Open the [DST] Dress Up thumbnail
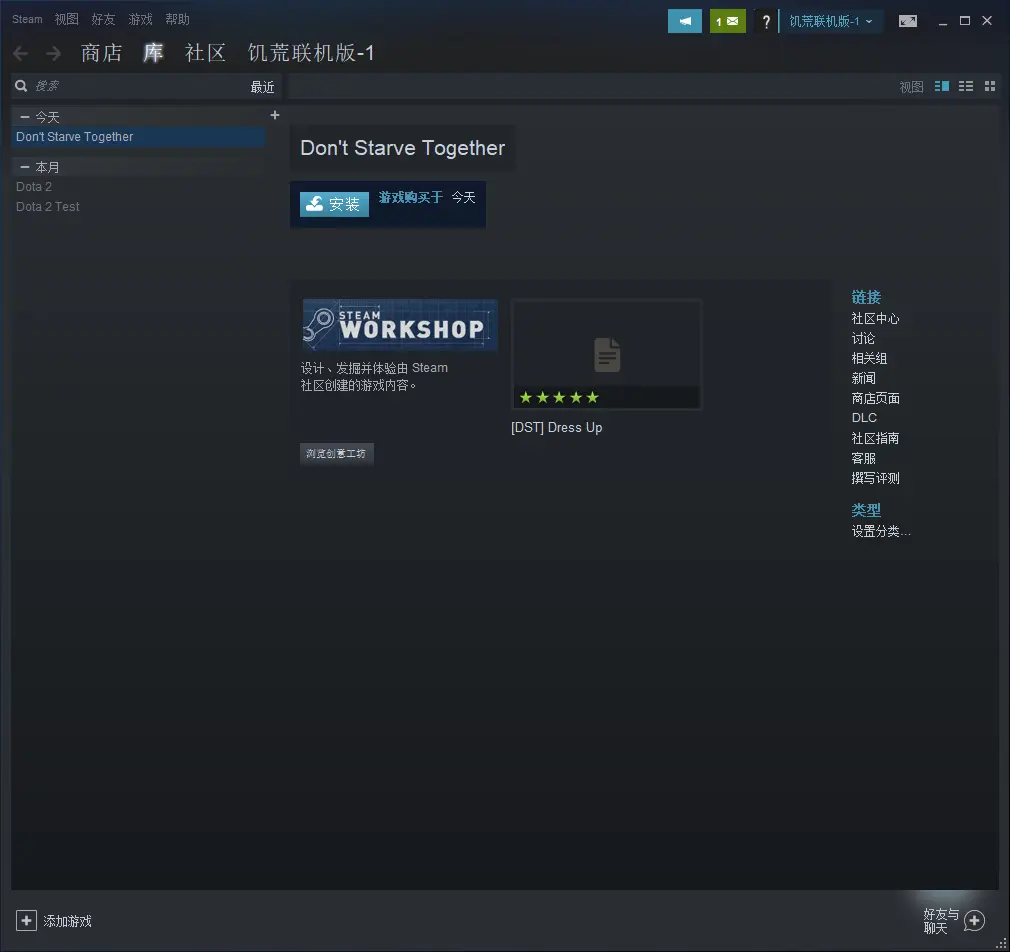The height and width of the screenshot is (952, 1010). (606, 354)
